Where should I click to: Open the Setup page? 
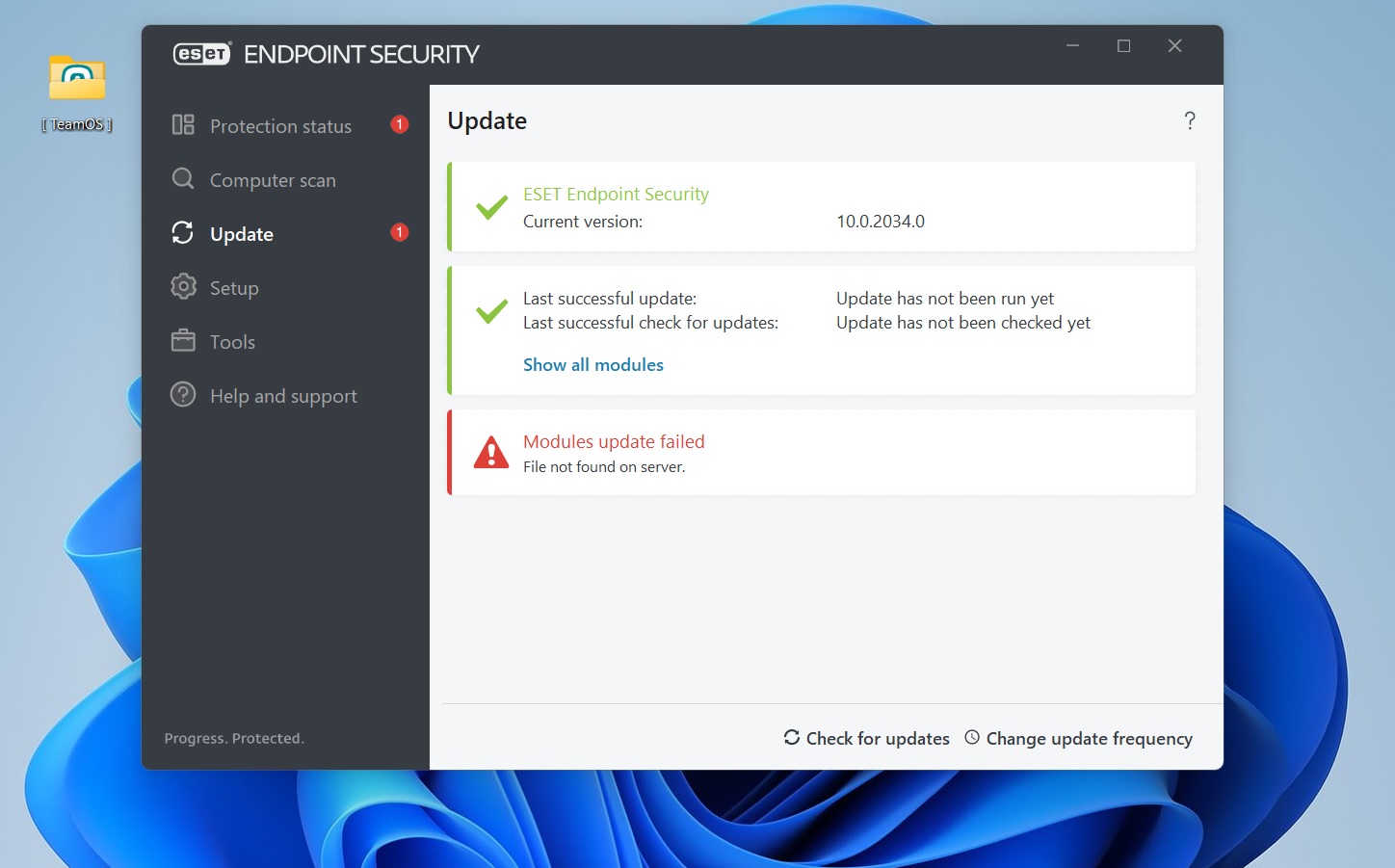click(x=234, y=288)
